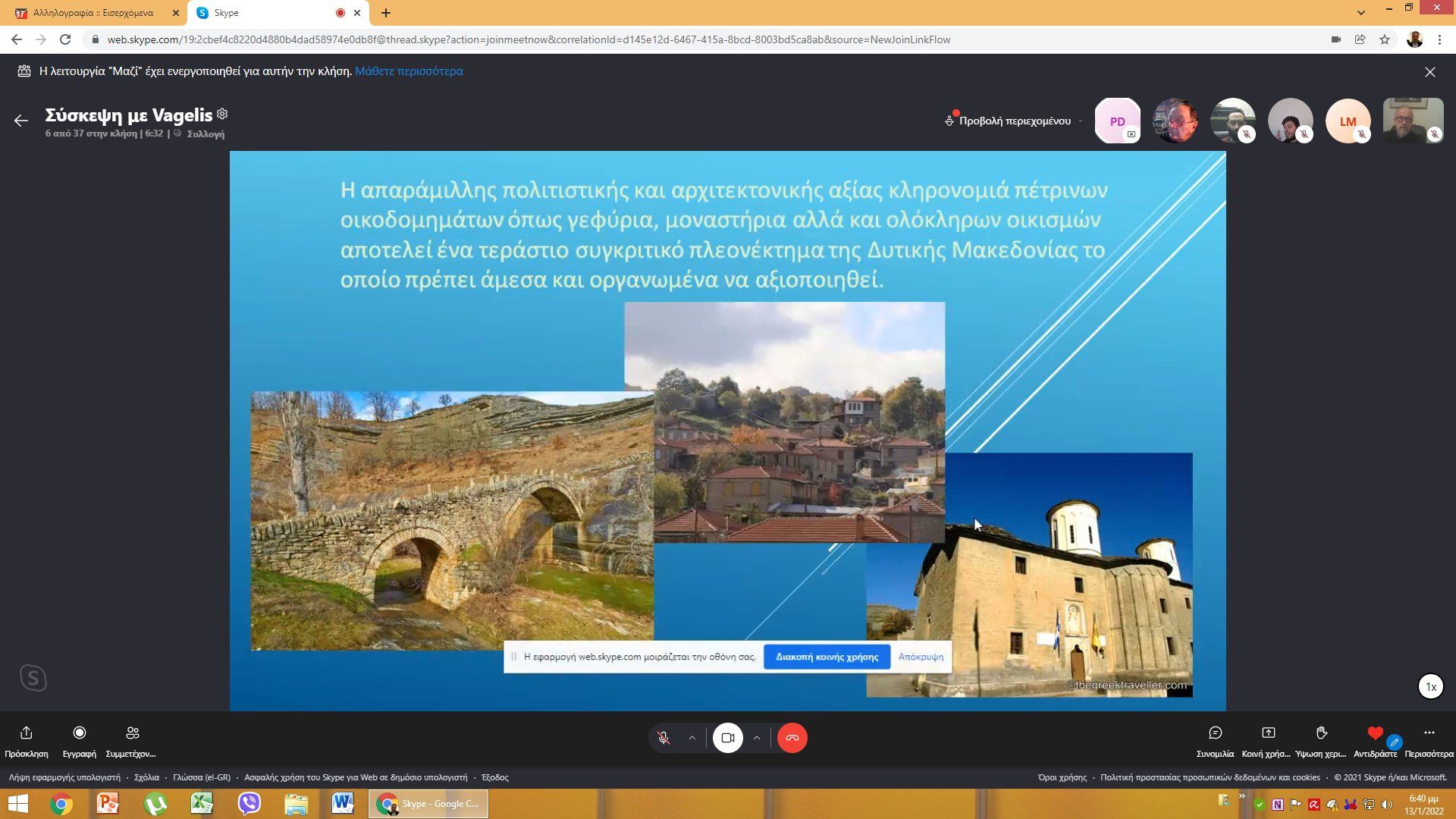Open the Περισσότερα more options menu
This screenshot has width=1456, height=819.
click(x=1429, y=733)
